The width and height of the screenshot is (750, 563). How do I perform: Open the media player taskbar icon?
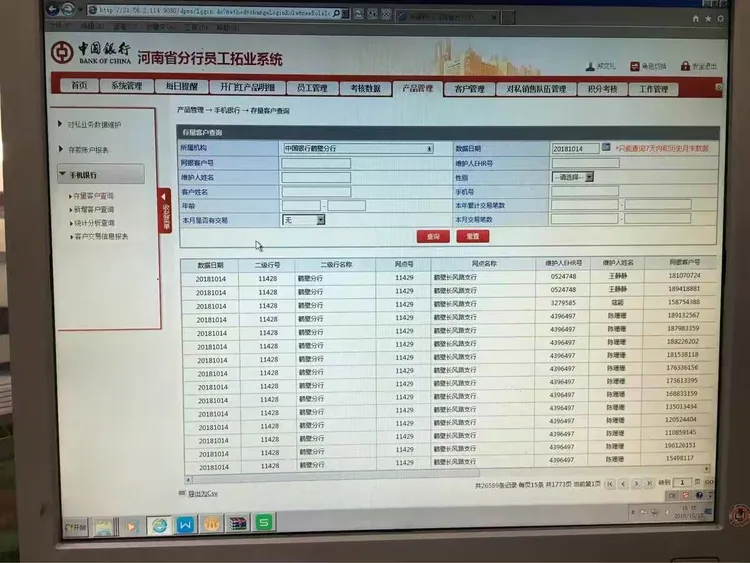pos(130,526)
